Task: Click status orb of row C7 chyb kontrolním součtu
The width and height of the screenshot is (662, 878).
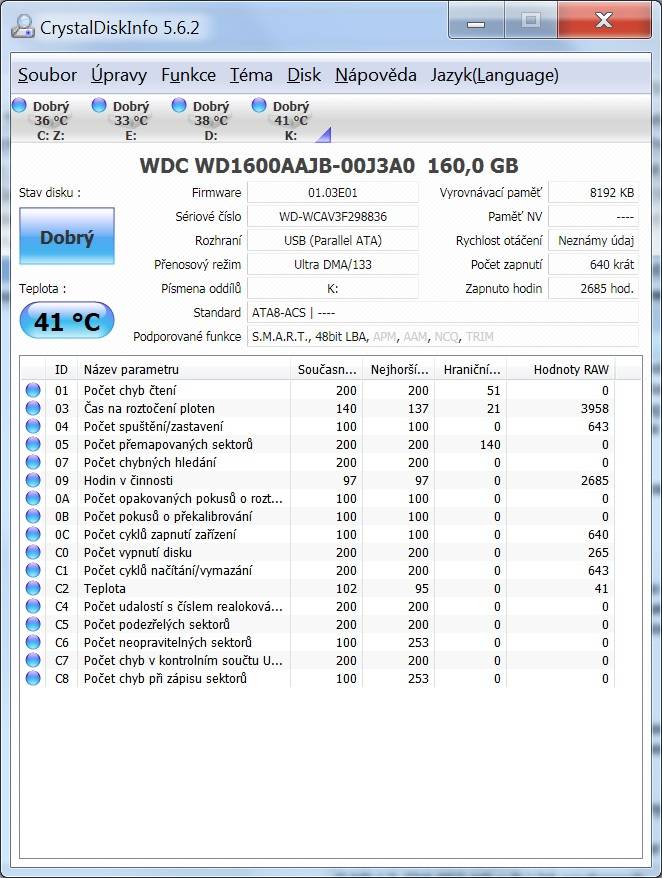Action: (33, 660)
